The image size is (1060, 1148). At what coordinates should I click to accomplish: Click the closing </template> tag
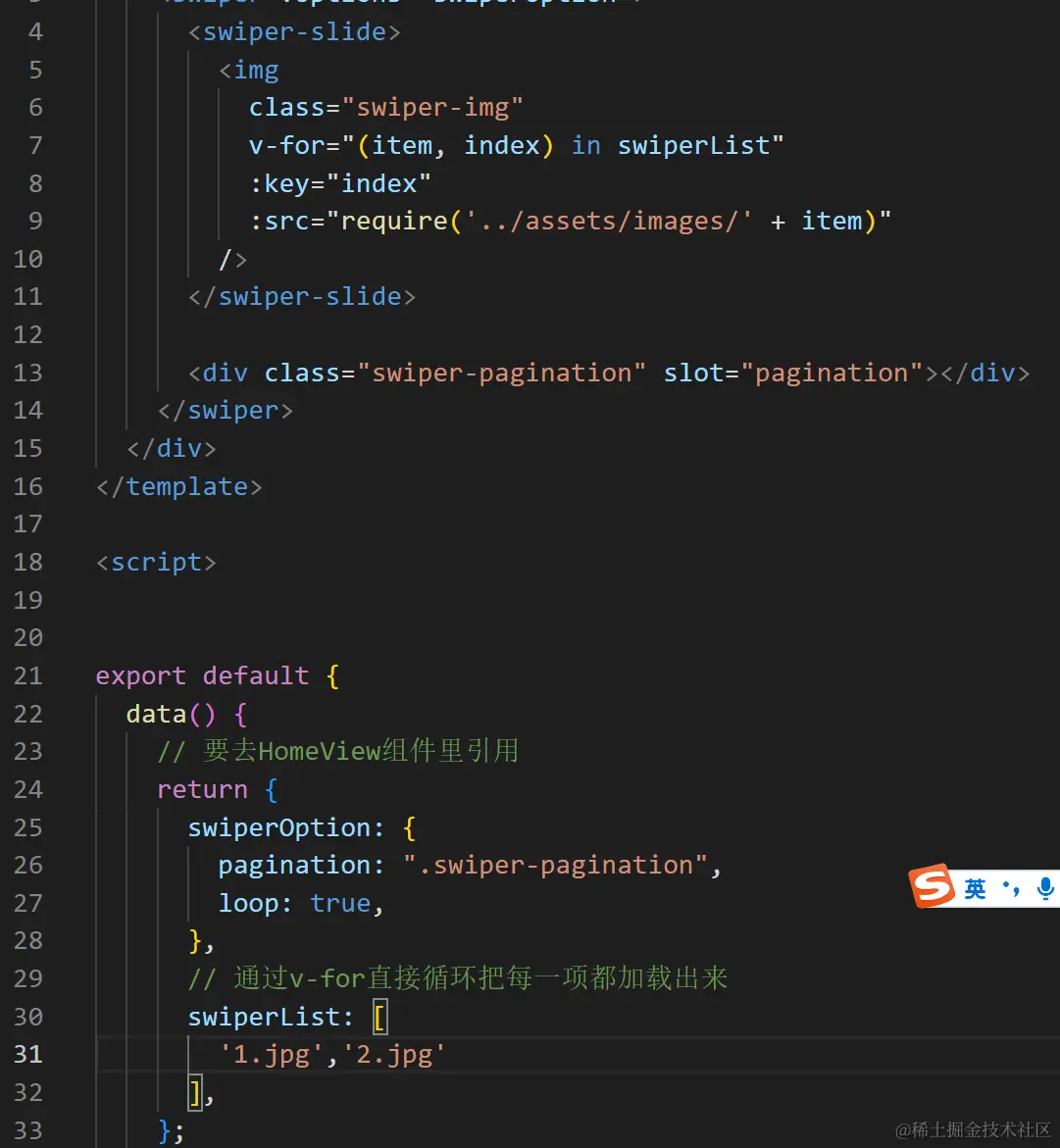[179, 486]
